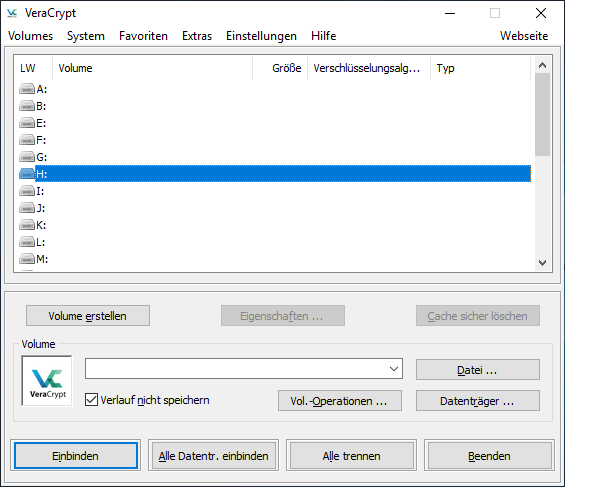Screen dimensions: 614x487
Task: Click the drive icon for M:
Action: (x=27, y=259)
